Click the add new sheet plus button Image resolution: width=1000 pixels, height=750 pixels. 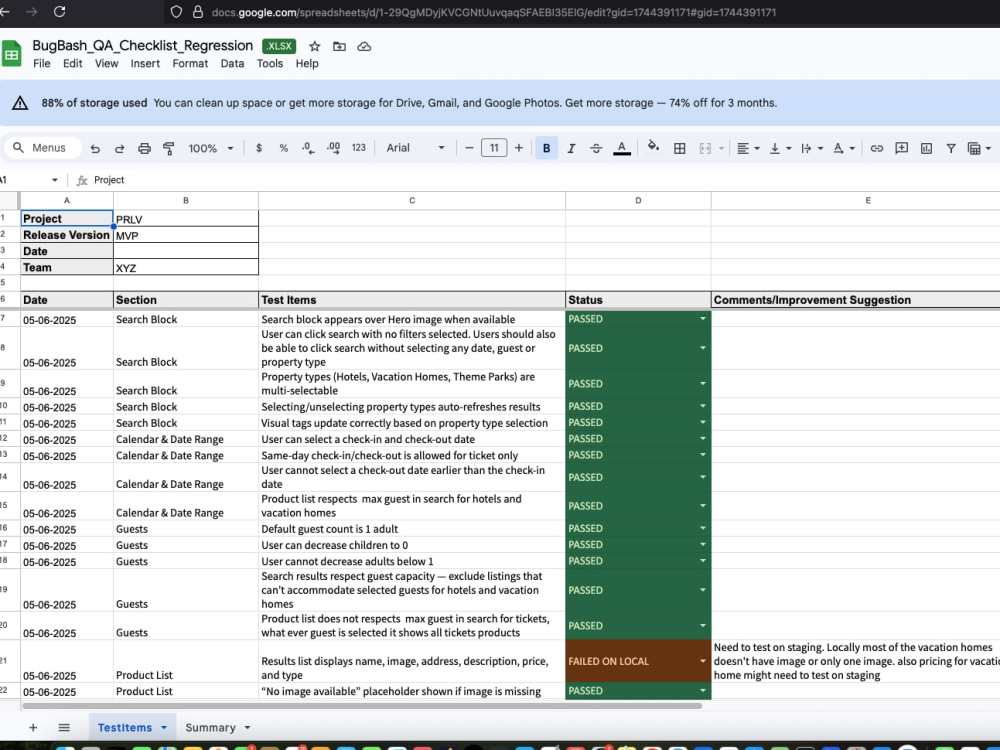pyautogui.click(x=33, y=727)
